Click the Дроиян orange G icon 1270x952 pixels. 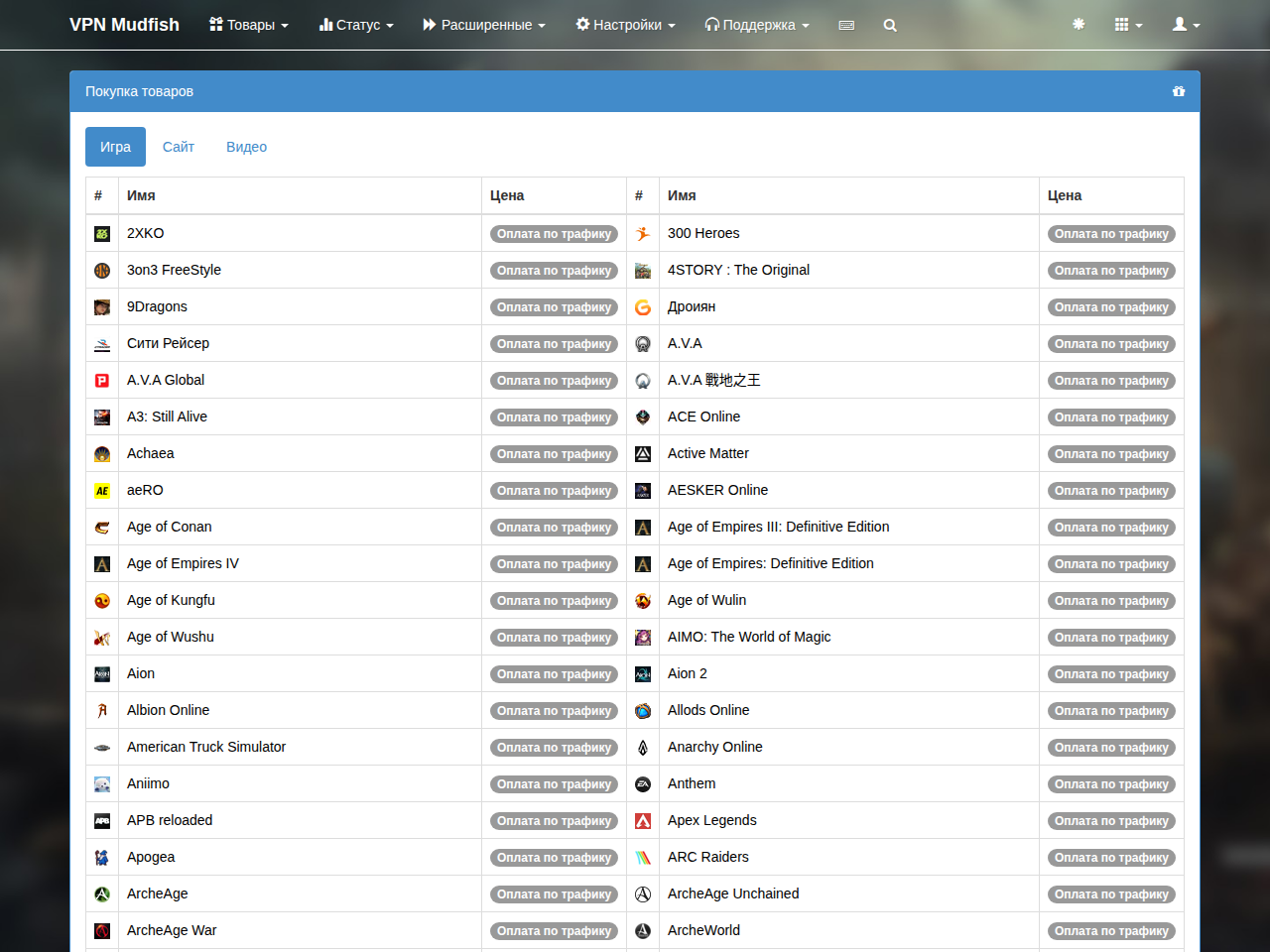643,307
